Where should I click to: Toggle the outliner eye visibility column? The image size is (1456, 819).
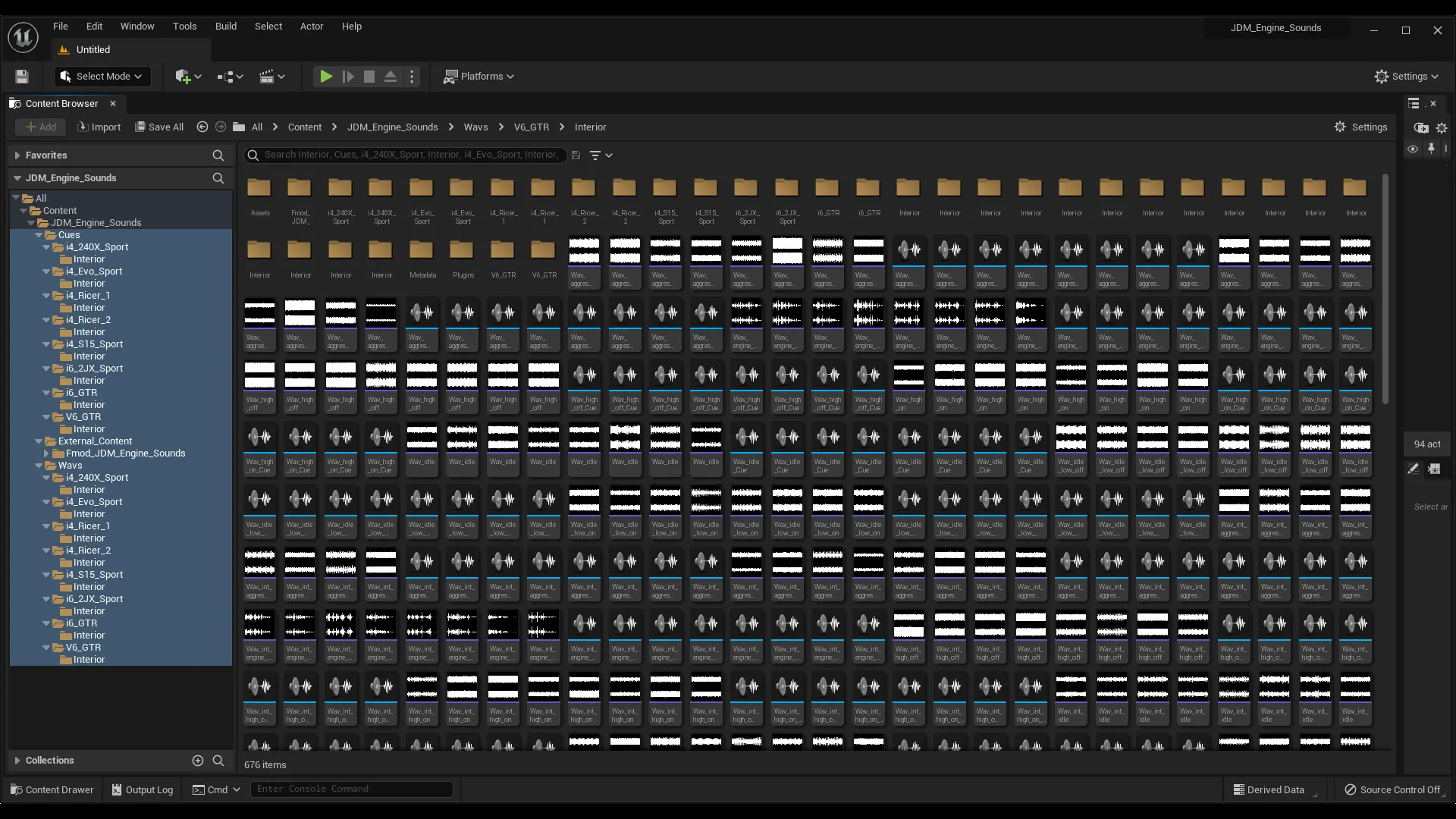tap(1412, 149)
